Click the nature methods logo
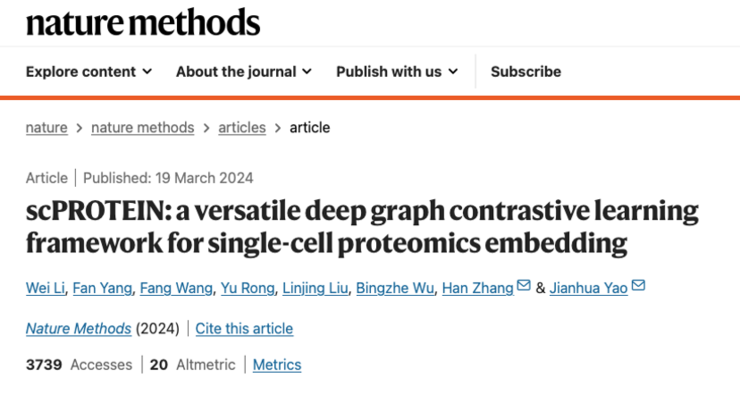The height and width of the screenshot is (395, 740). [143, 23]
